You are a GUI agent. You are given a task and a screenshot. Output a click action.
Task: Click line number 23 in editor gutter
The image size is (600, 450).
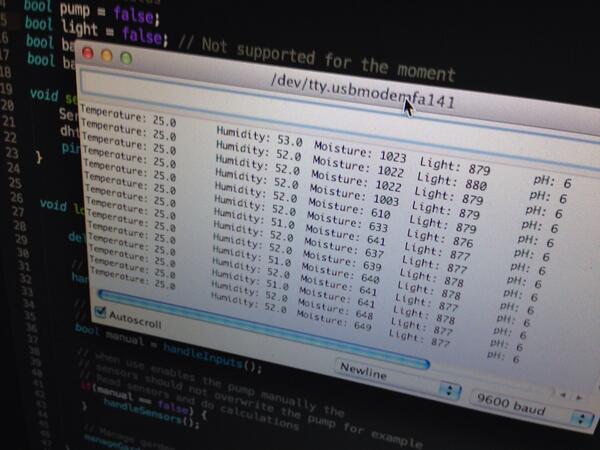pos(12,153)
